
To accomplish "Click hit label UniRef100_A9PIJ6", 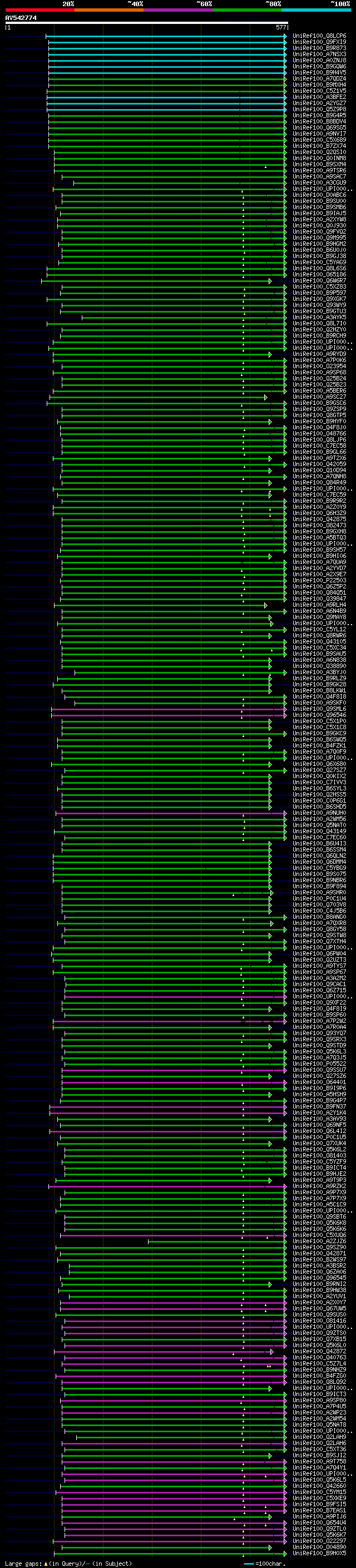I will (x=319, y=1516).
